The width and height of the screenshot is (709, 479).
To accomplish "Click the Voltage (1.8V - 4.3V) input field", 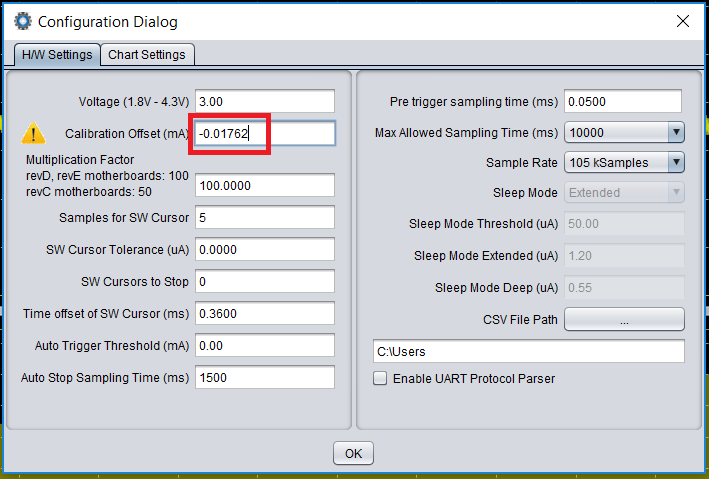I will pos(265,101).
